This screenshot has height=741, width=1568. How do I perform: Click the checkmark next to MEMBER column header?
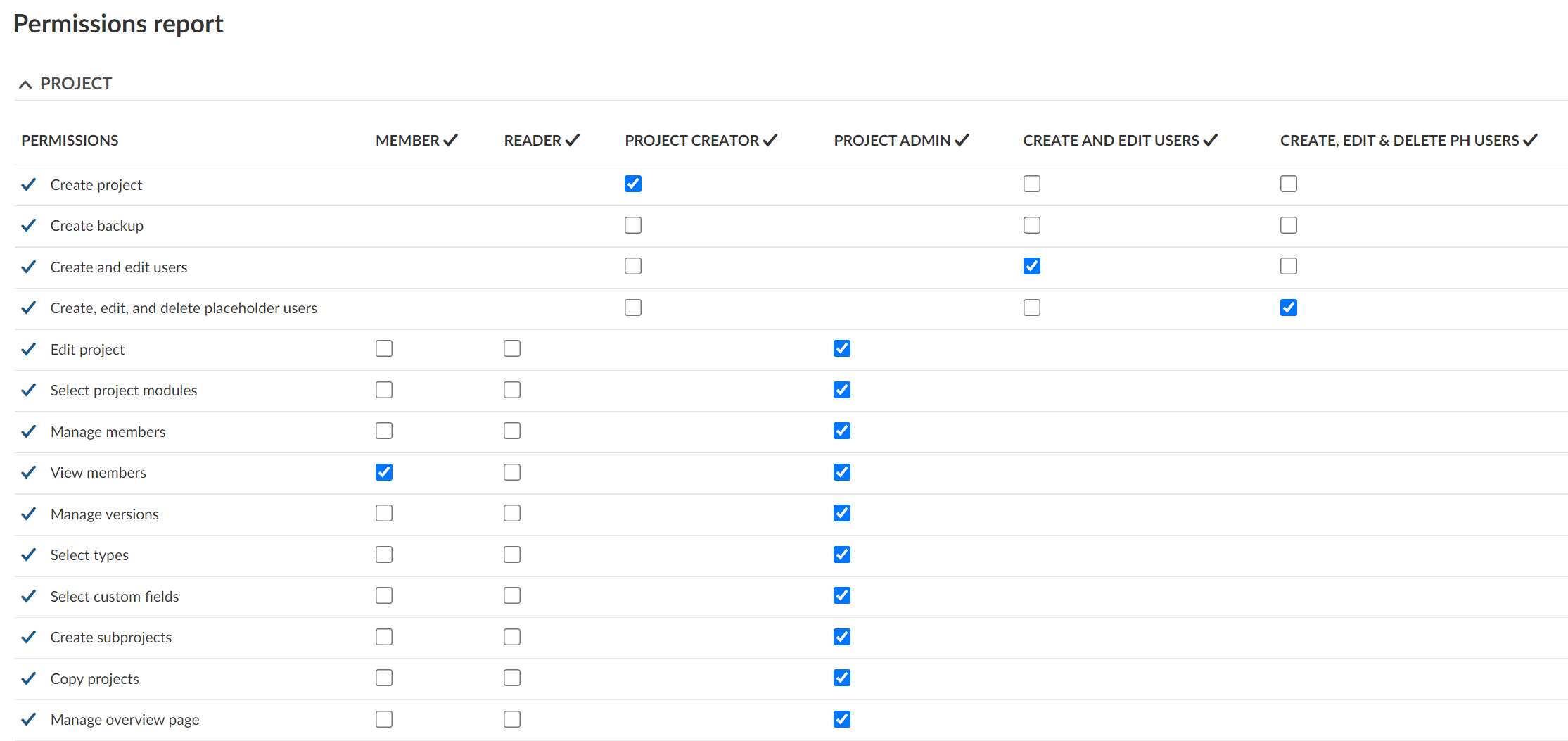click(452, 139)
